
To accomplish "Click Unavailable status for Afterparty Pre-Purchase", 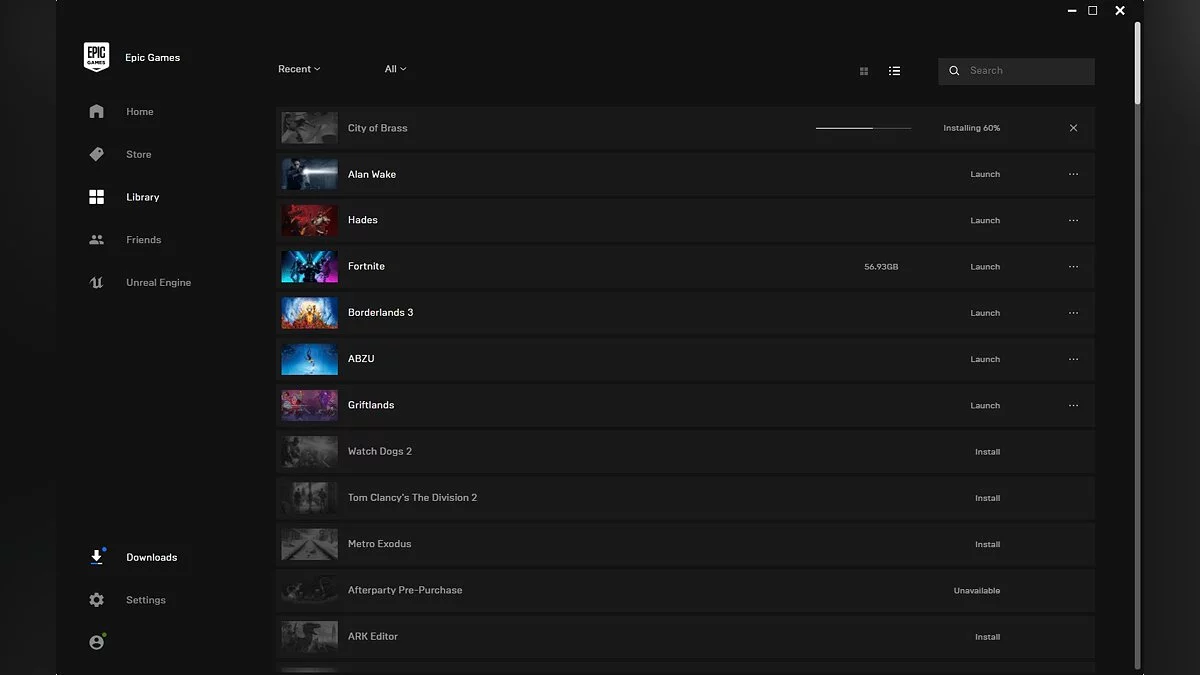I will (977, 590).
